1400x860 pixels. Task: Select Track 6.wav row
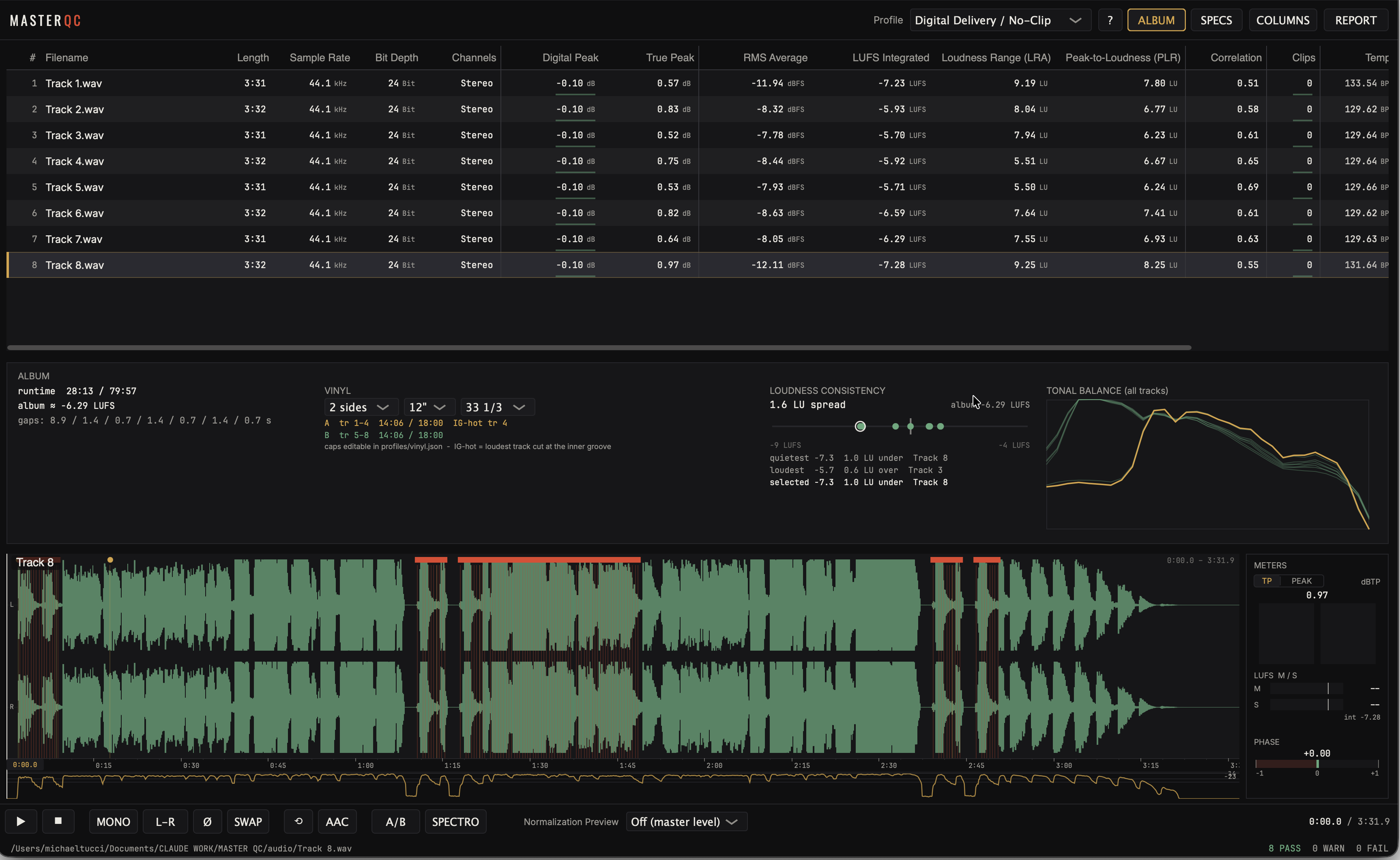pos(697,213)
